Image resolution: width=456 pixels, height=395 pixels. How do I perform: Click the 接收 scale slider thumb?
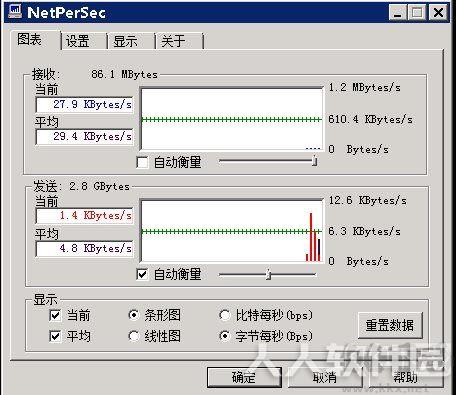click(x=314, y=161)
